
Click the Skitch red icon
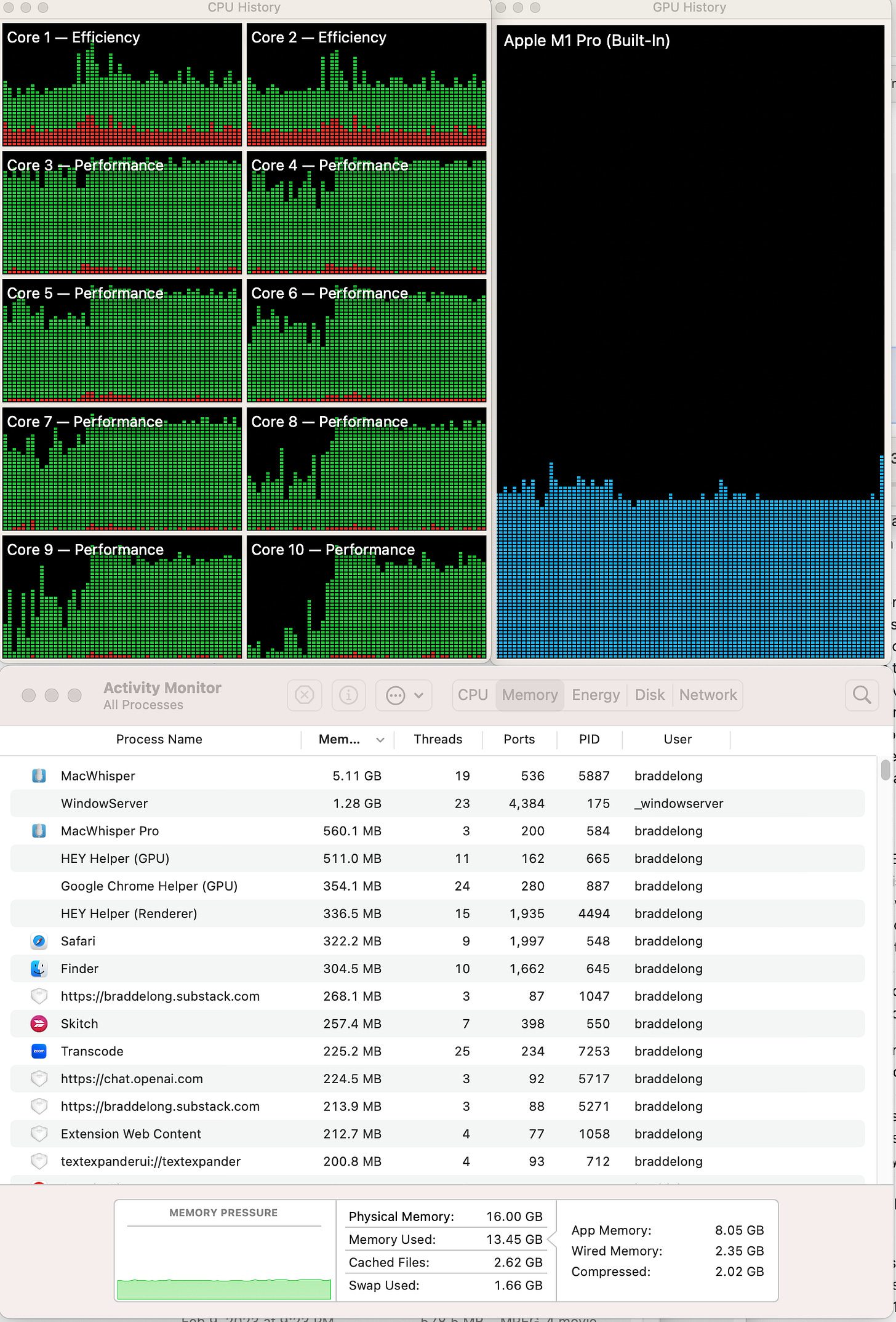(39, 1024)
